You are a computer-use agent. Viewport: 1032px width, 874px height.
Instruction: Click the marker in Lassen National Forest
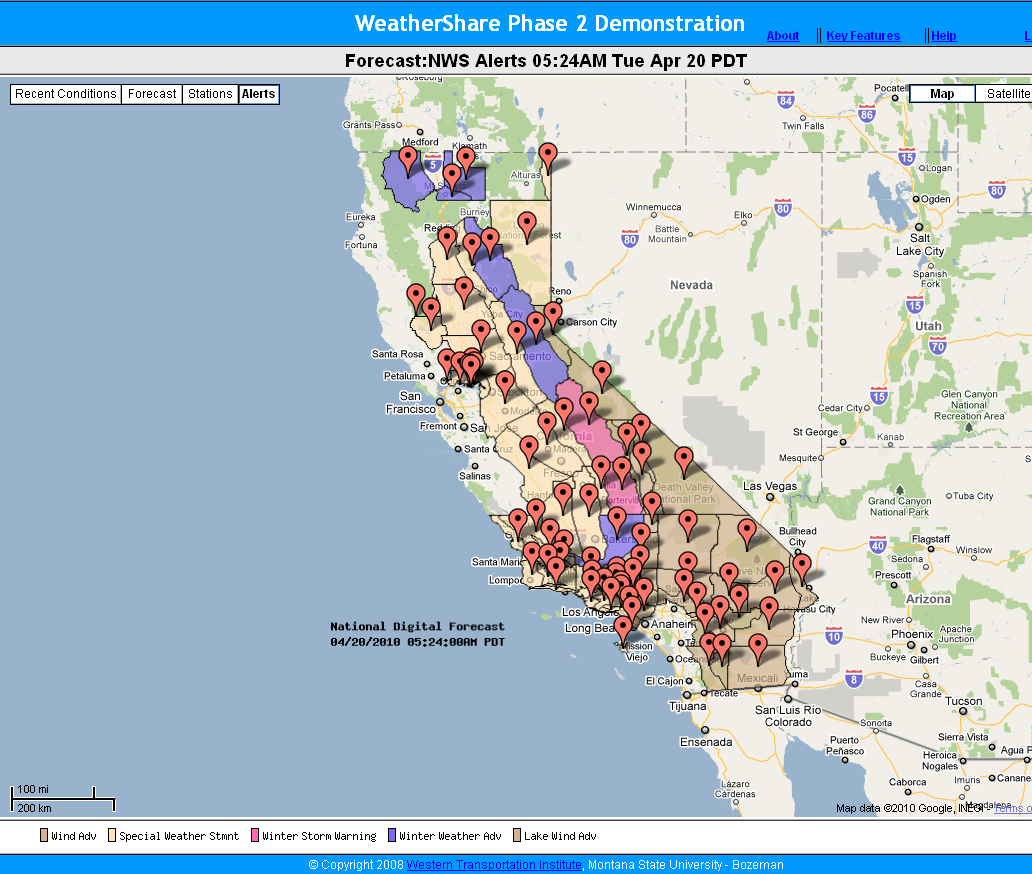point(527,224)
